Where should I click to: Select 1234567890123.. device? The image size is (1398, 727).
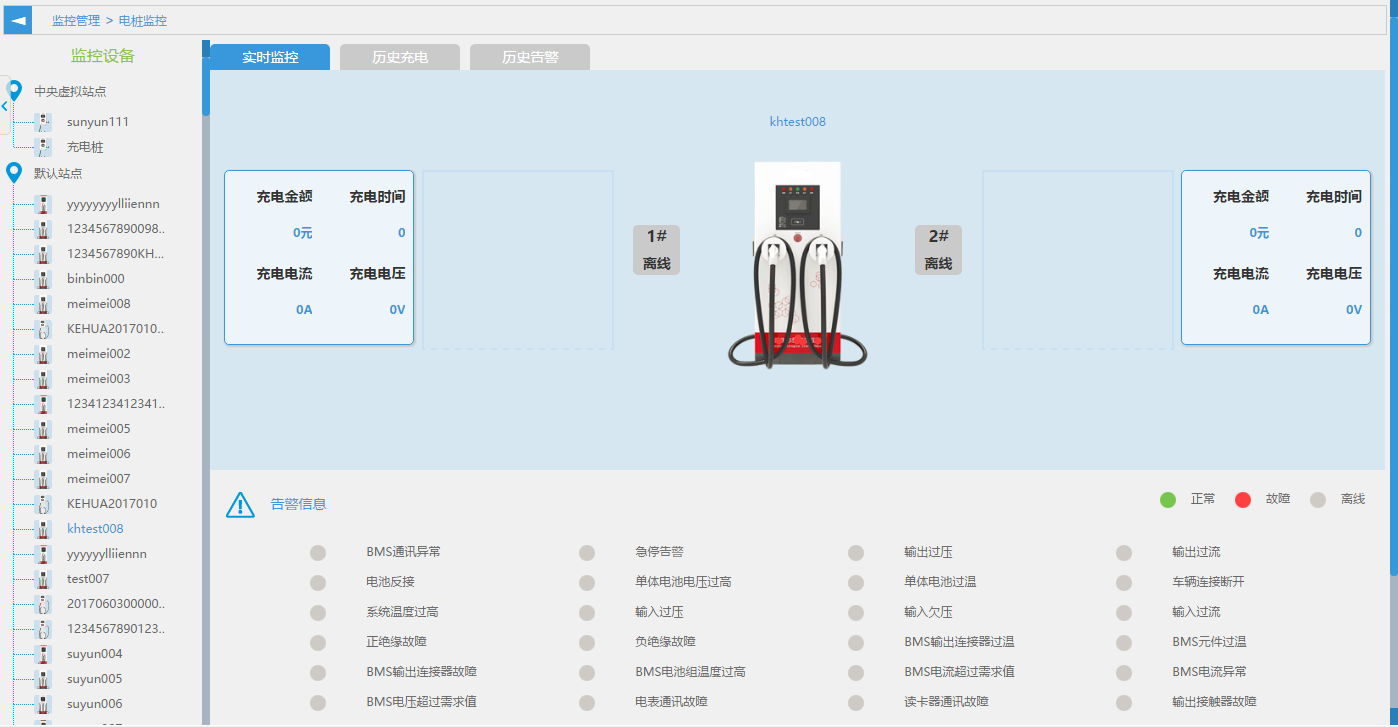tap(116, 629)
